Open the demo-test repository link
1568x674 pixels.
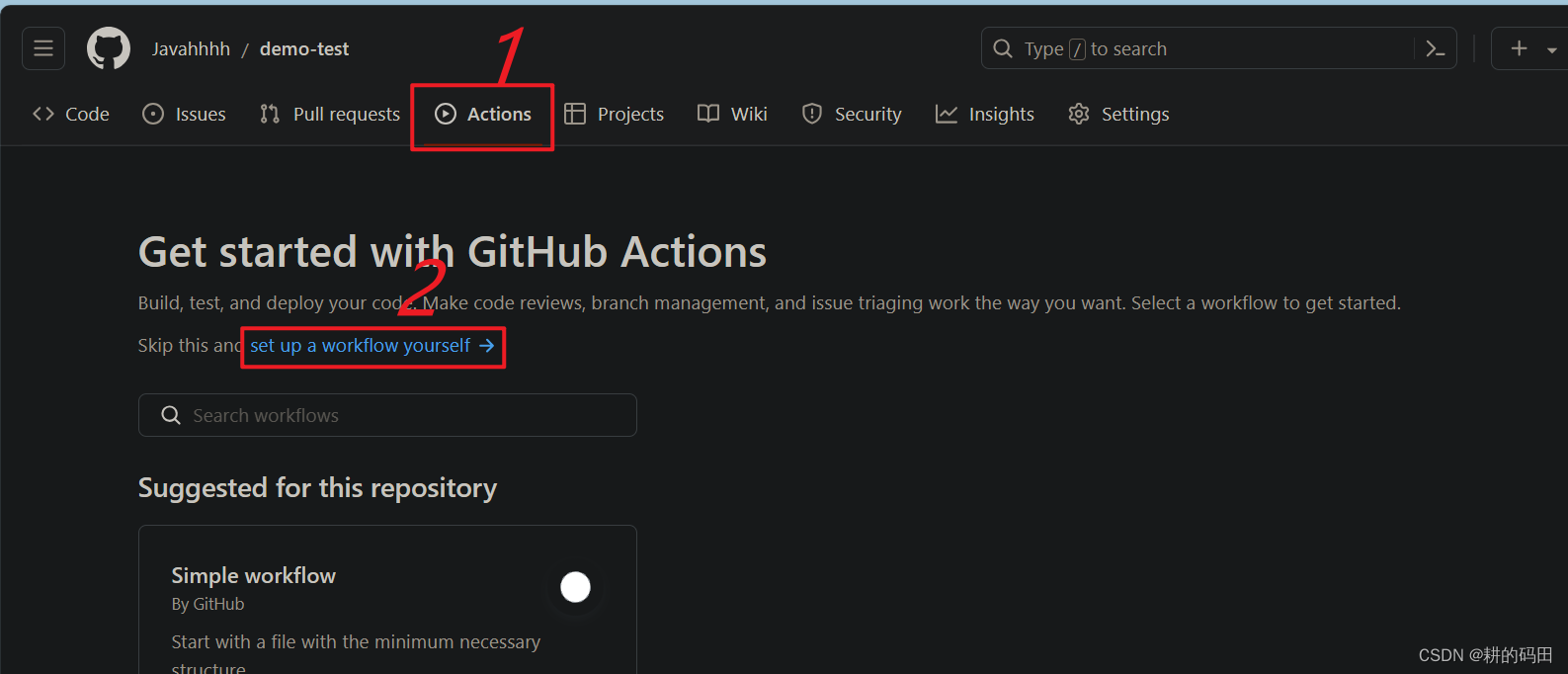click(304, 48)
